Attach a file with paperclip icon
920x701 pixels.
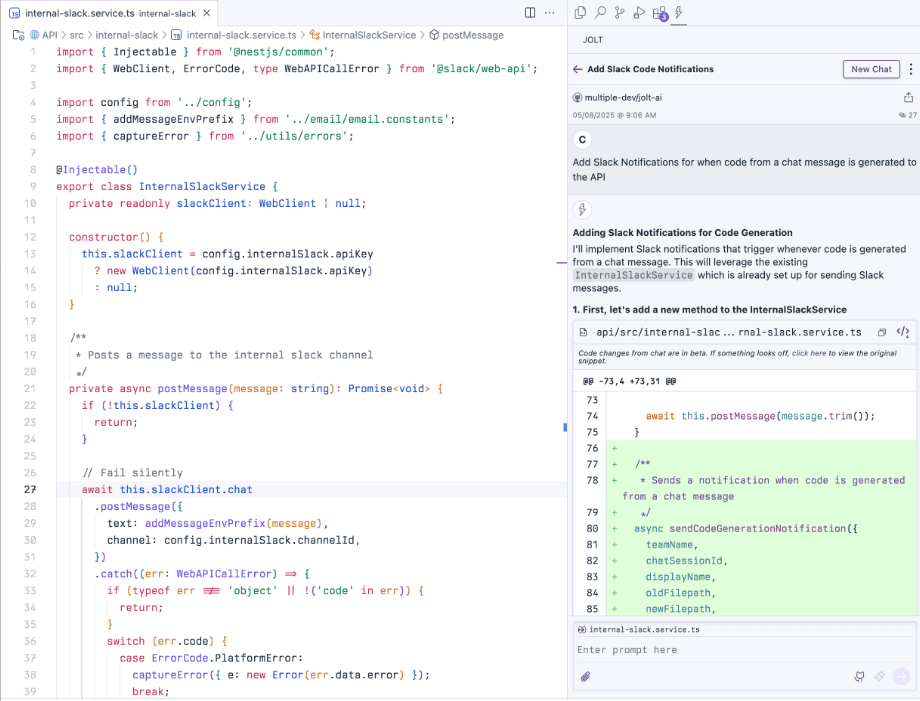point(585,677)
